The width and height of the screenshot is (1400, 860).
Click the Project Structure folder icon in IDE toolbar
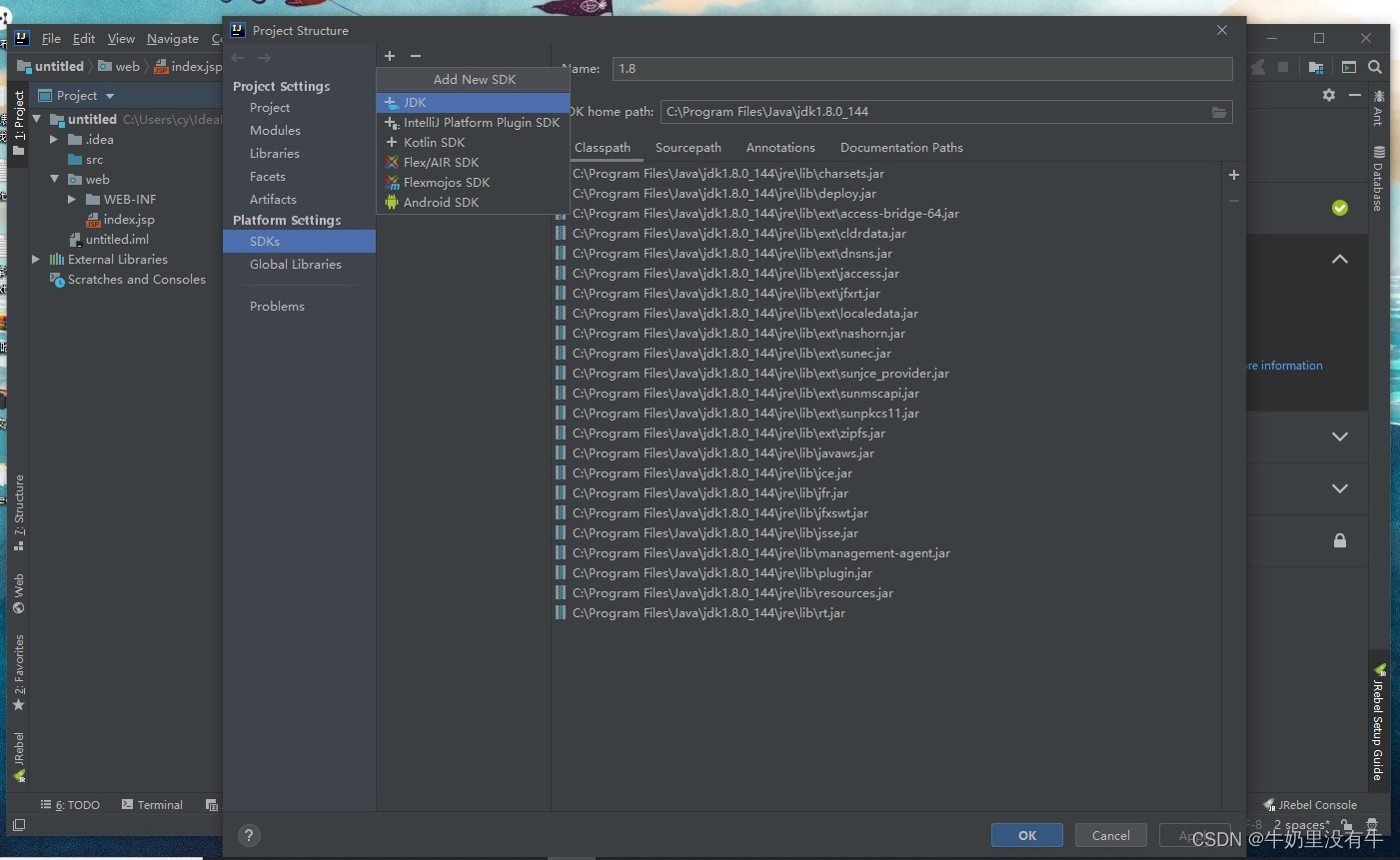[x=1316, y=67]
